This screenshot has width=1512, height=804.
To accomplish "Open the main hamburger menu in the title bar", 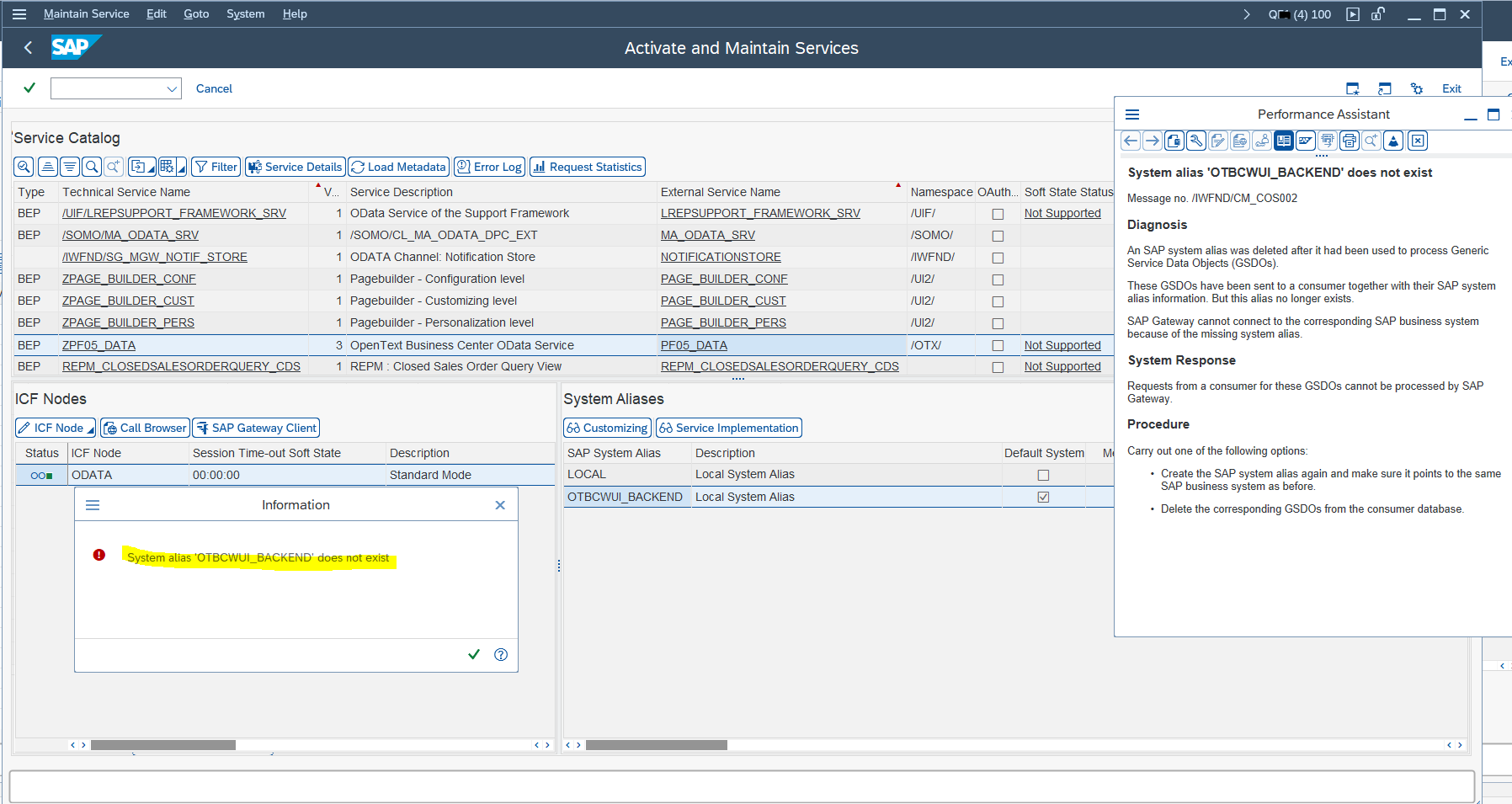I will point(19,14).
